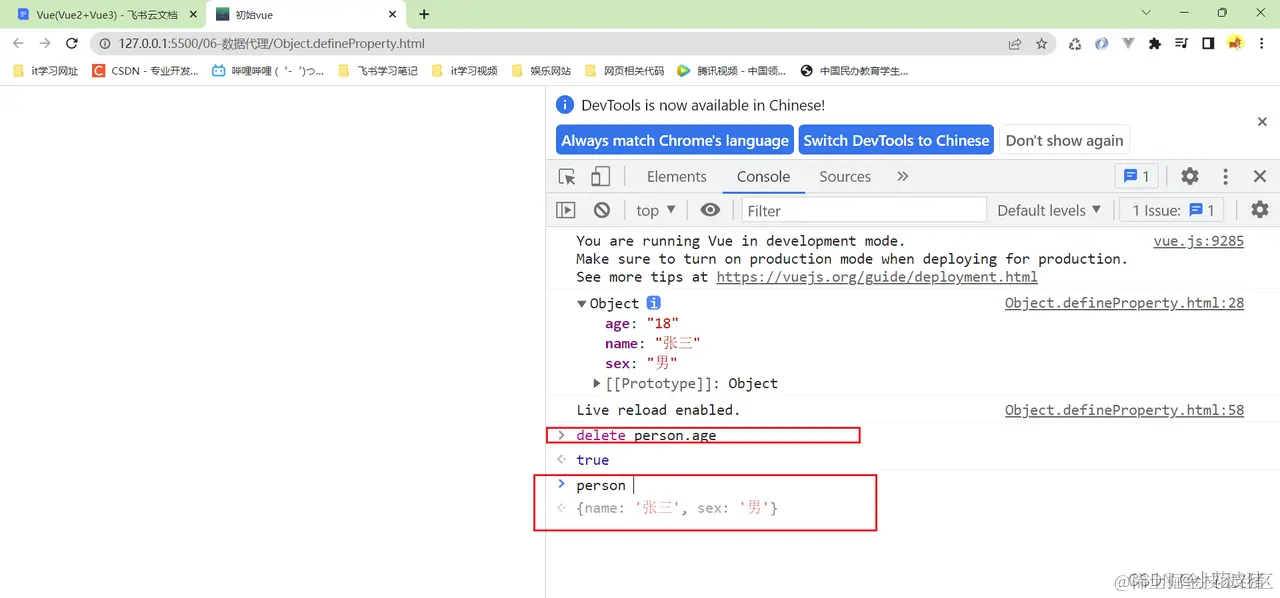Open the Chrome three-dot menu
The width and height of the screenshot is (1280, 598).
(1262, 44)
